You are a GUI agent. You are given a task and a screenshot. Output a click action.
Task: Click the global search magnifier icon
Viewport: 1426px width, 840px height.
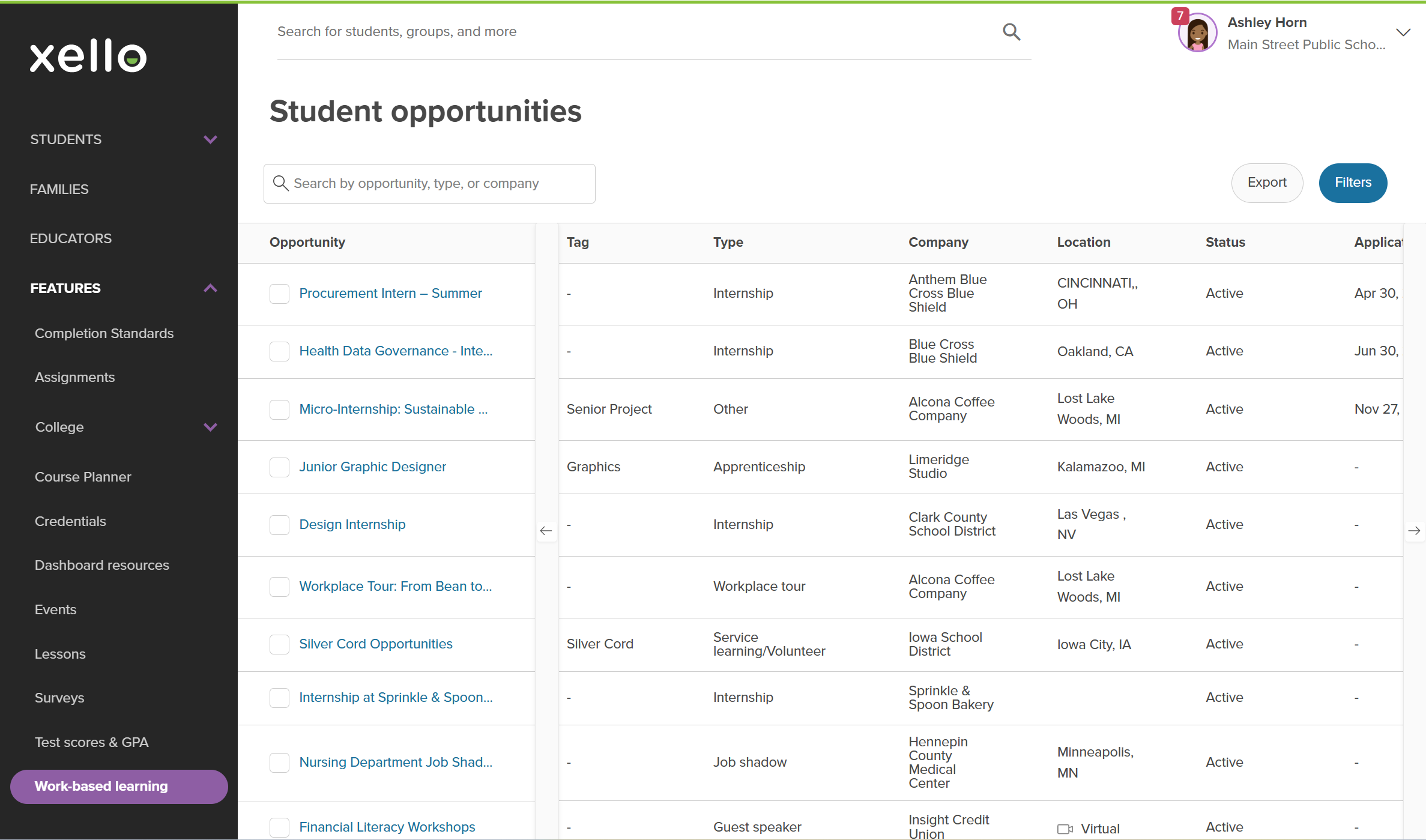[1011, 32]
